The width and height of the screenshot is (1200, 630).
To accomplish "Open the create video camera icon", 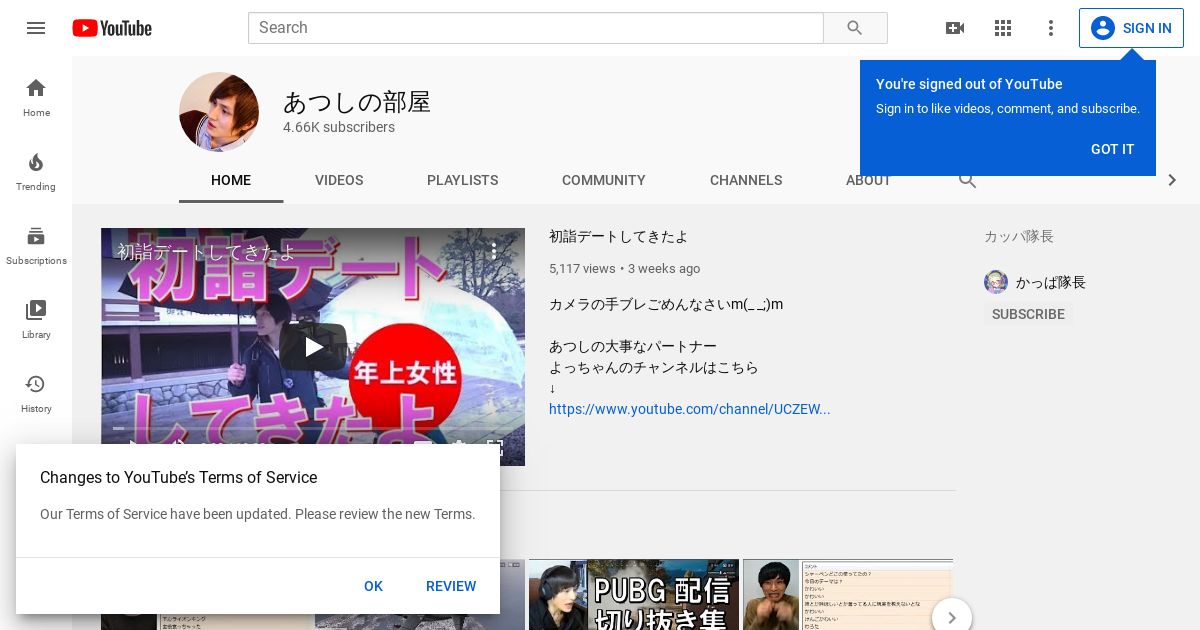I will click(x=955, y=28).
